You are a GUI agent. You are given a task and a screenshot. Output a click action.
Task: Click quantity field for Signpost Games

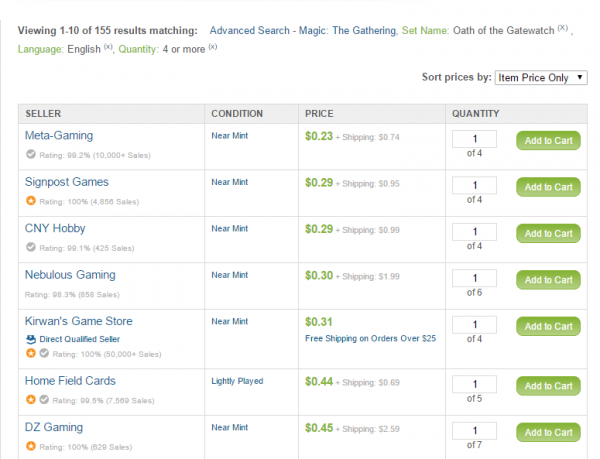475,186
